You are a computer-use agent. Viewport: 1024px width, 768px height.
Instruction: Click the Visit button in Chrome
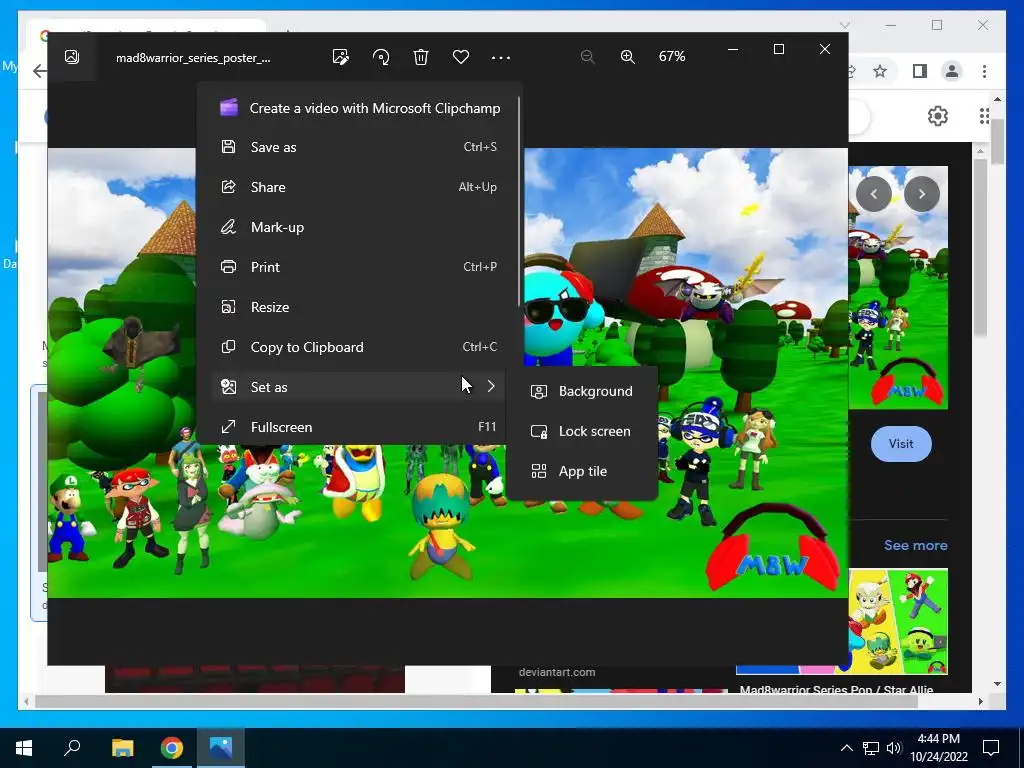pyautogui.click(x=901, y=443)
